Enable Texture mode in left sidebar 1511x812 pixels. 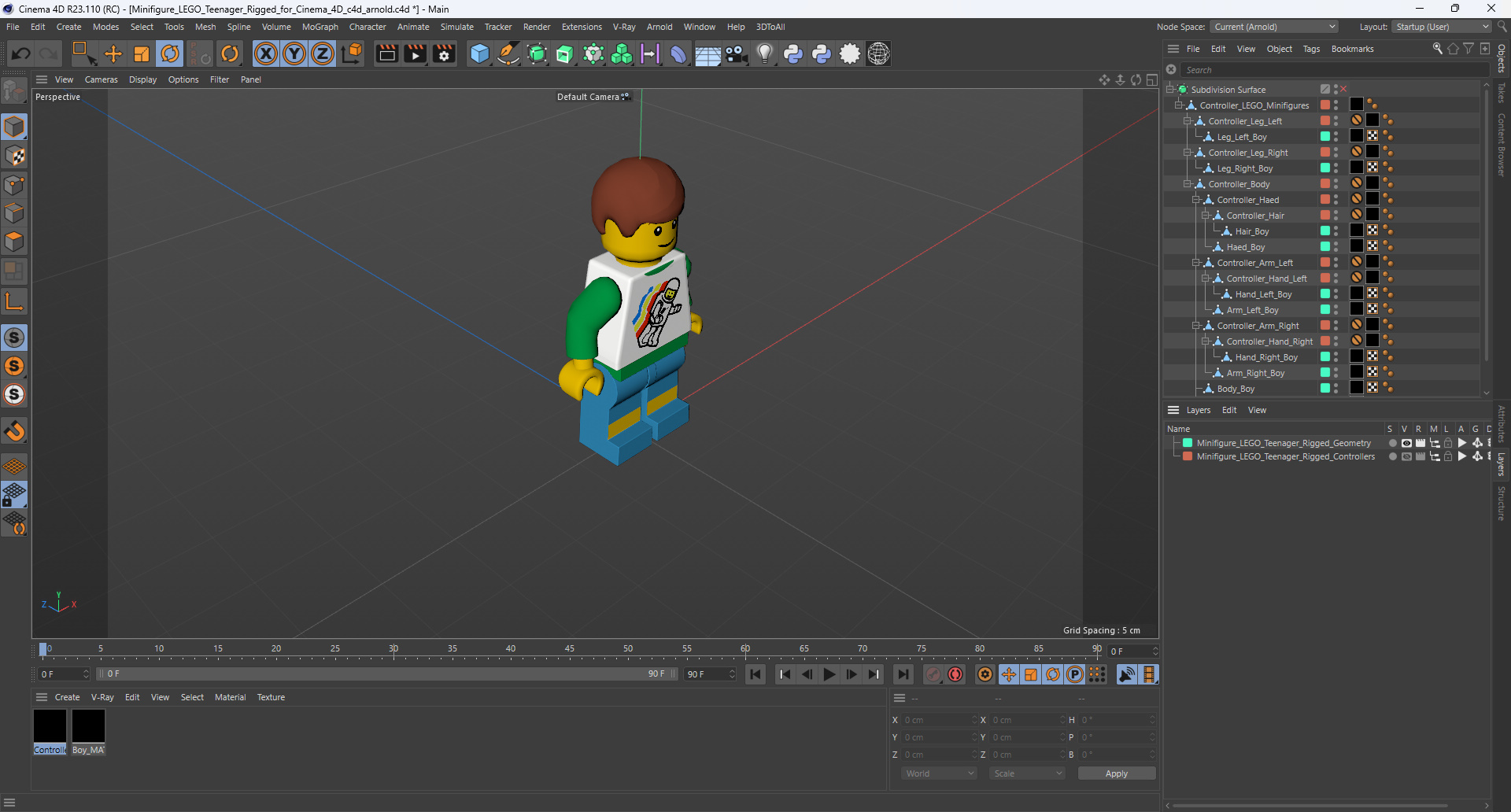[14, 157]
